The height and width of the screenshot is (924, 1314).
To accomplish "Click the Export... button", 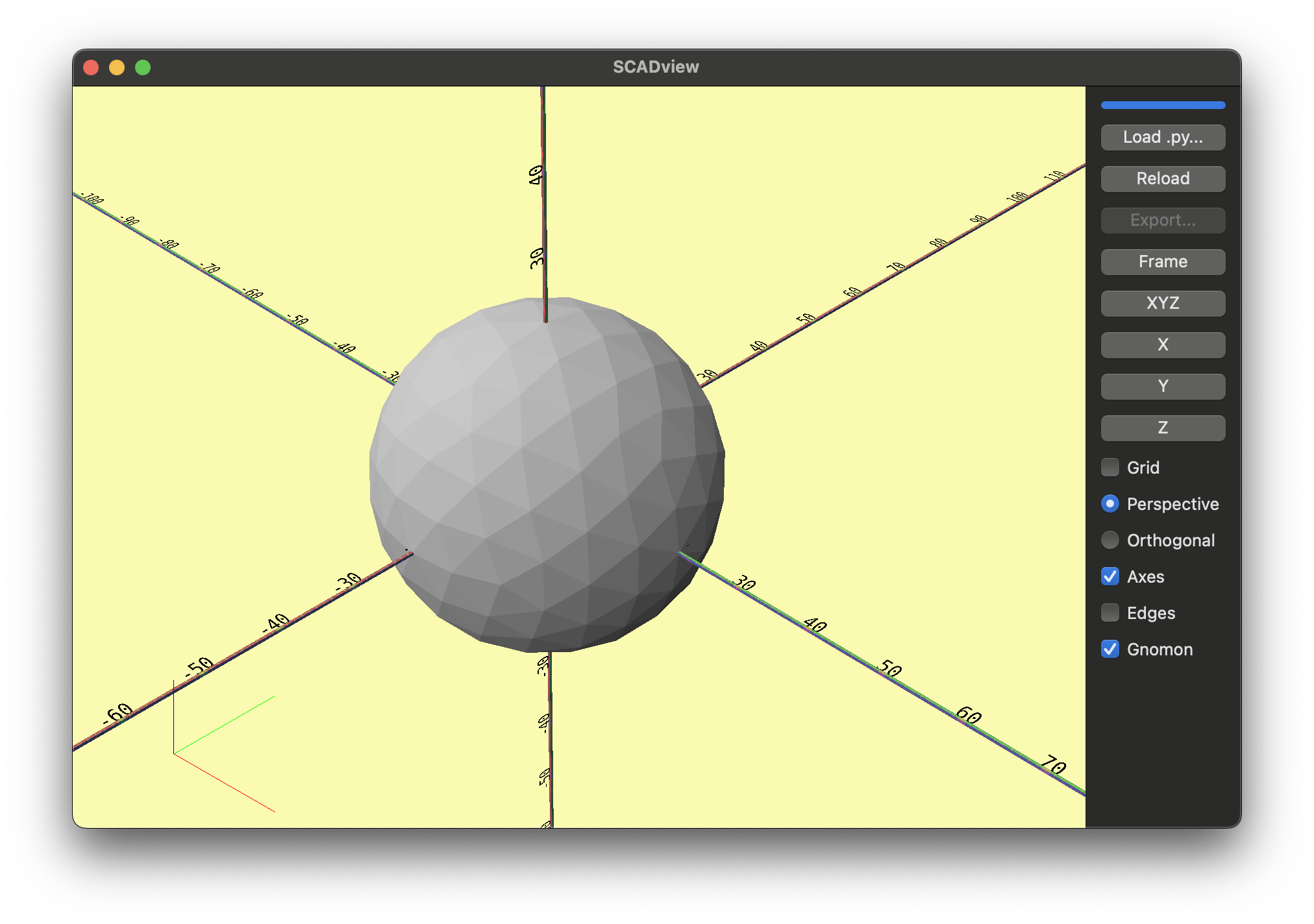I will tap(1162, 220).
